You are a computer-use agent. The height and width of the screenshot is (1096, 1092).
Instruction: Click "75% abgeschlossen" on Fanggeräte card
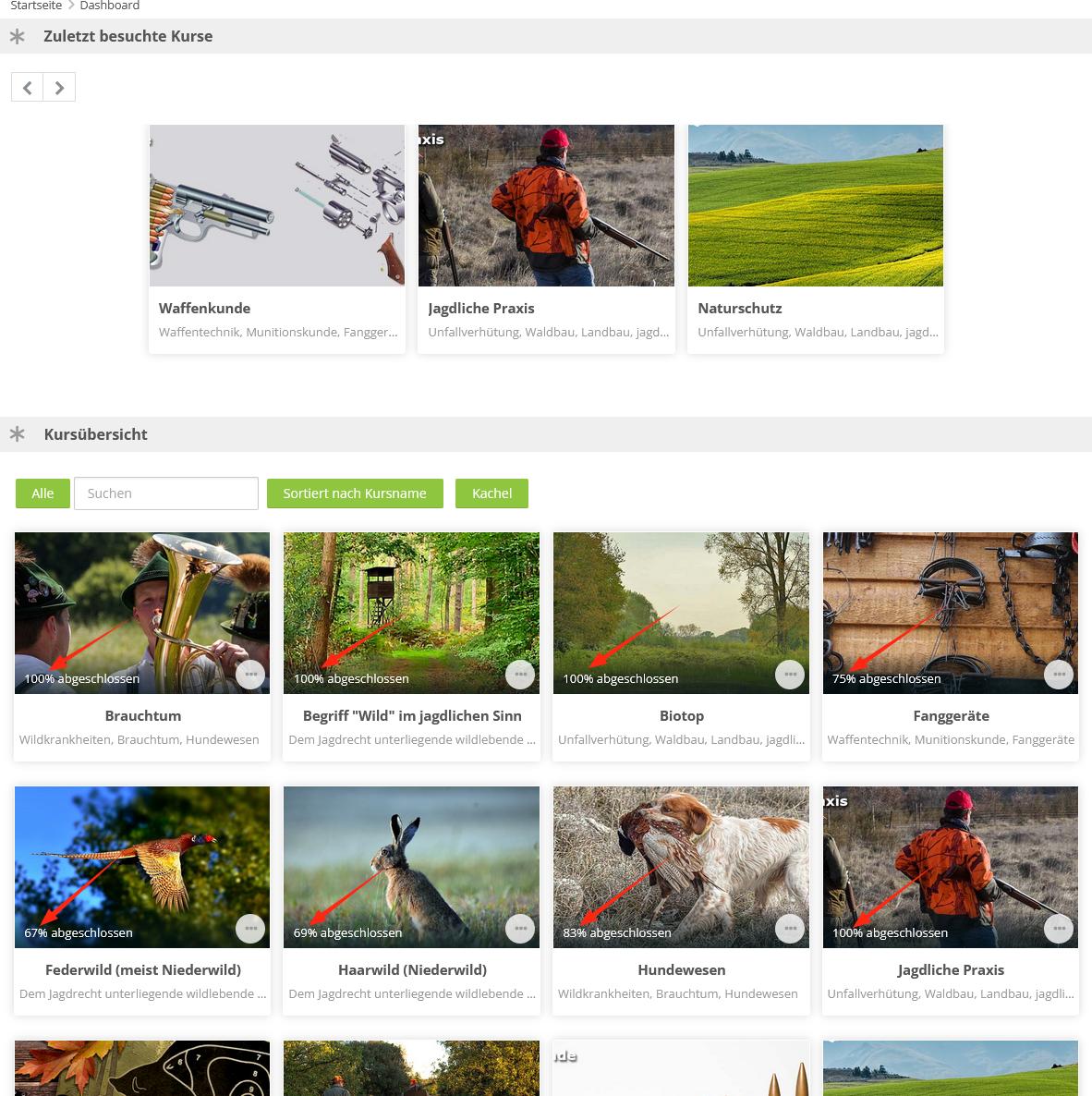click(x=887, y=678)
